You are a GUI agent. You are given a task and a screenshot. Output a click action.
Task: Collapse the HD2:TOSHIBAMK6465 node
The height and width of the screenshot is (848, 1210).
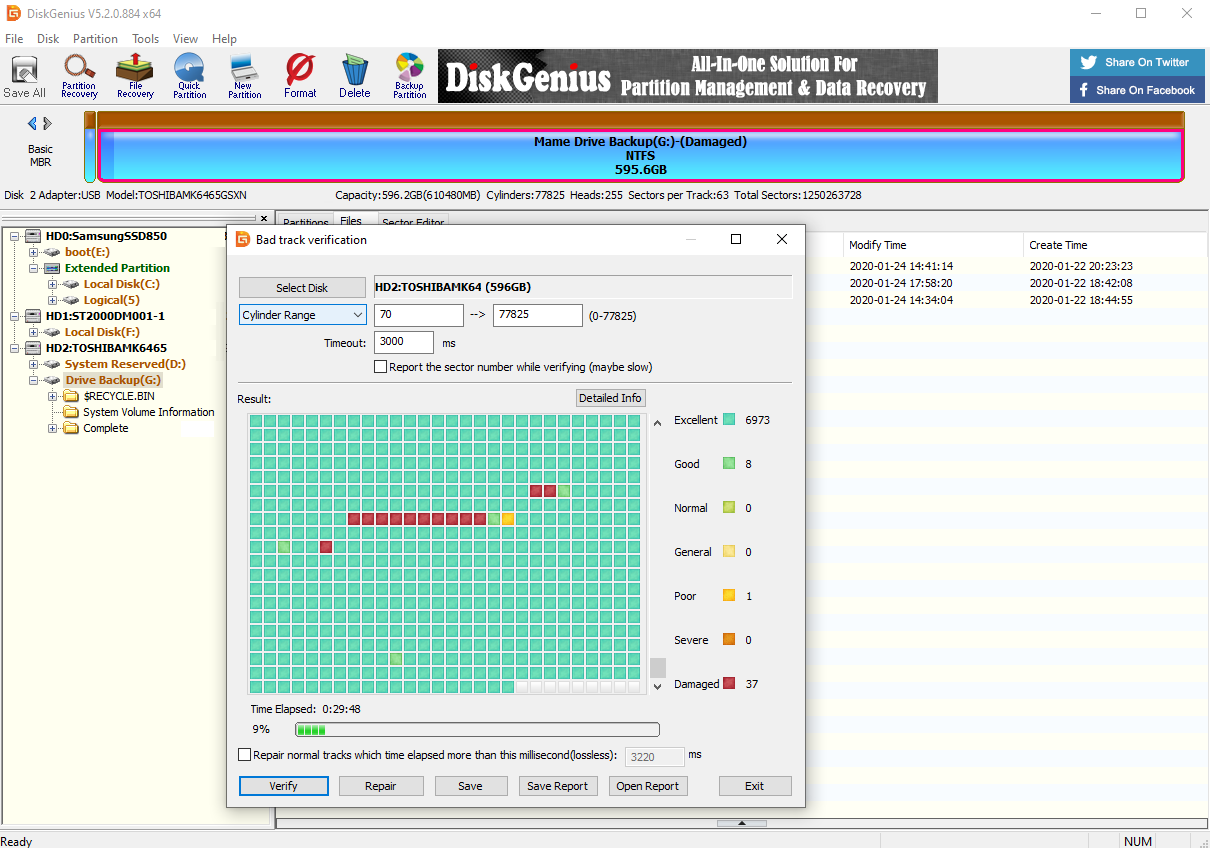[x=15, y=348]
